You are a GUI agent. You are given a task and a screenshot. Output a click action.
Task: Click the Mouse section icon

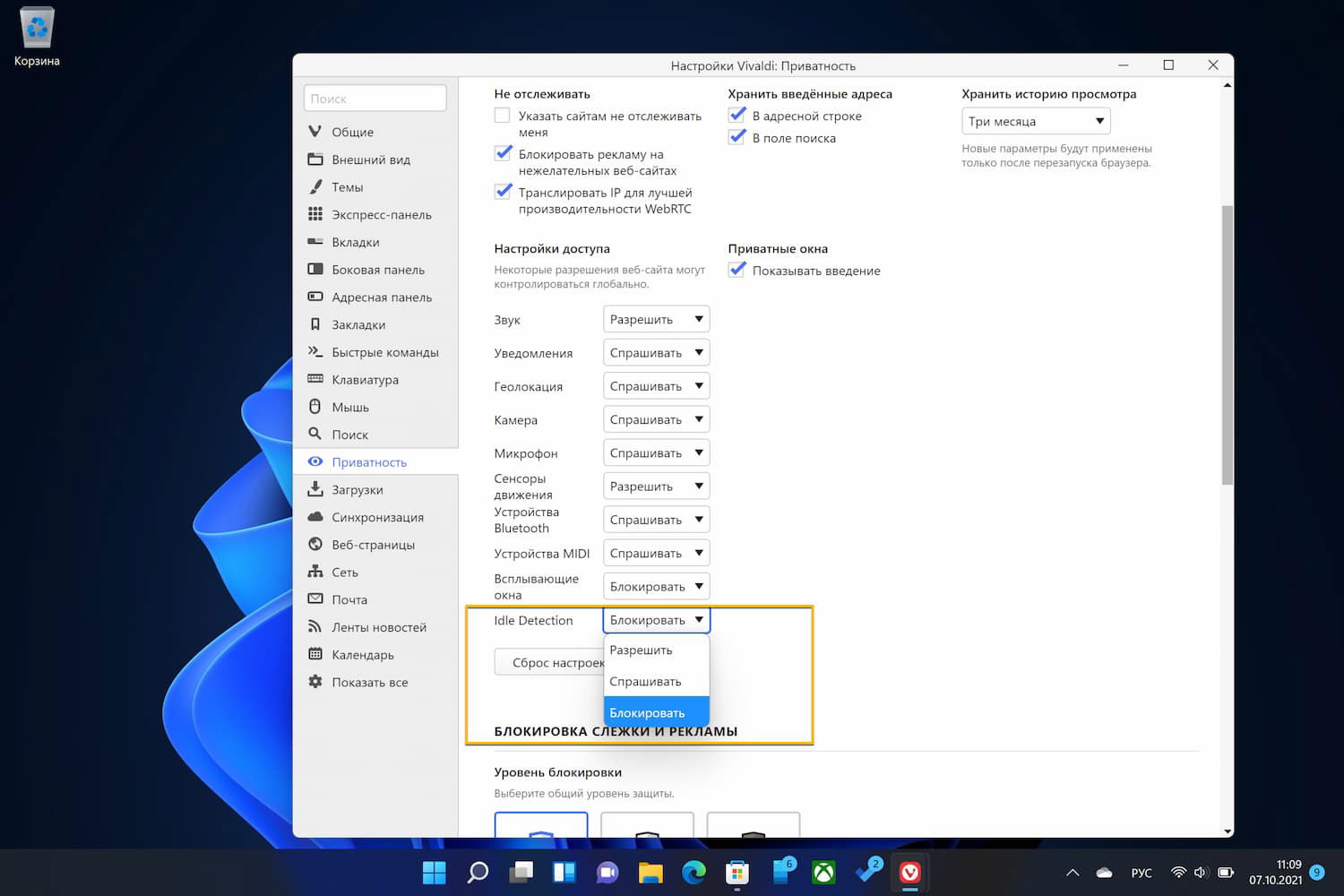click(315, 407)
